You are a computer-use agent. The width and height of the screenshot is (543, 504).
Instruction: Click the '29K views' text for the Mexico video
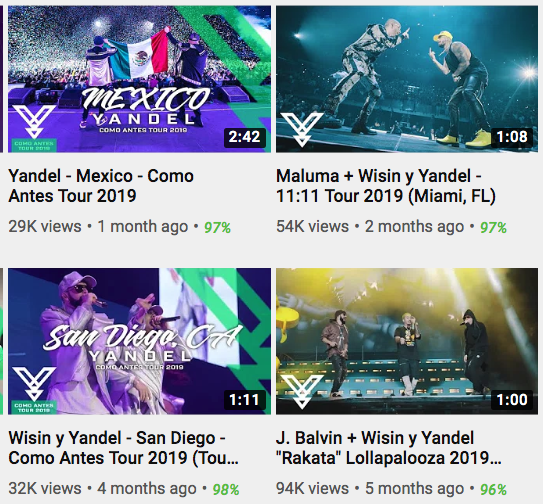click(x=45, y=227)
